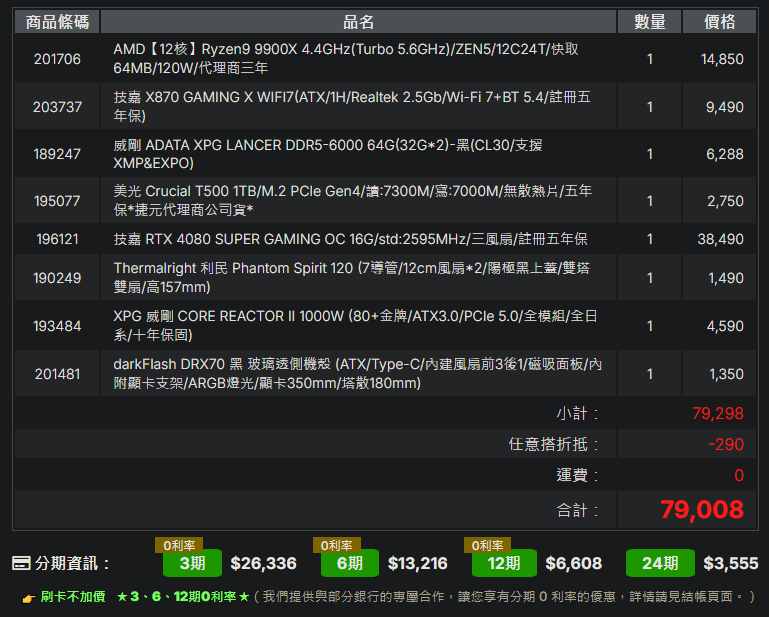Click the 0利率 badge above 12期

click(487, 545)
